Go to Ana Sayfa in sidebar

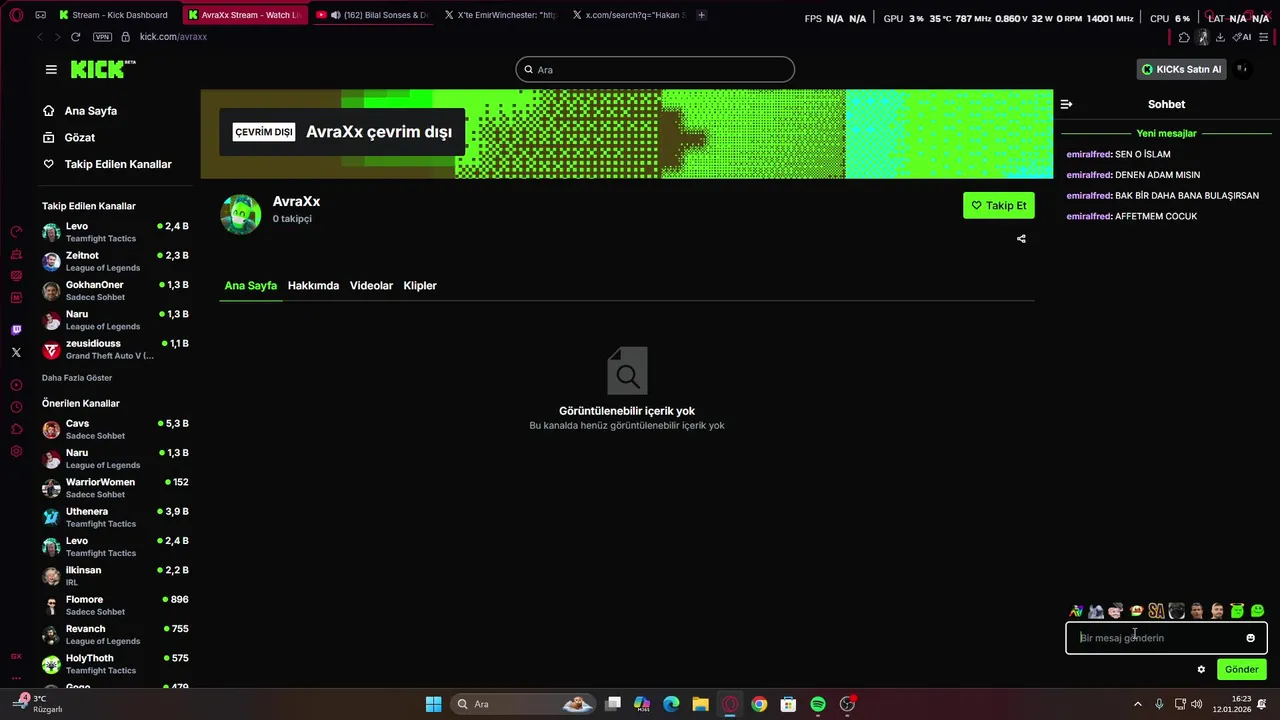click(x=80, y=111)
